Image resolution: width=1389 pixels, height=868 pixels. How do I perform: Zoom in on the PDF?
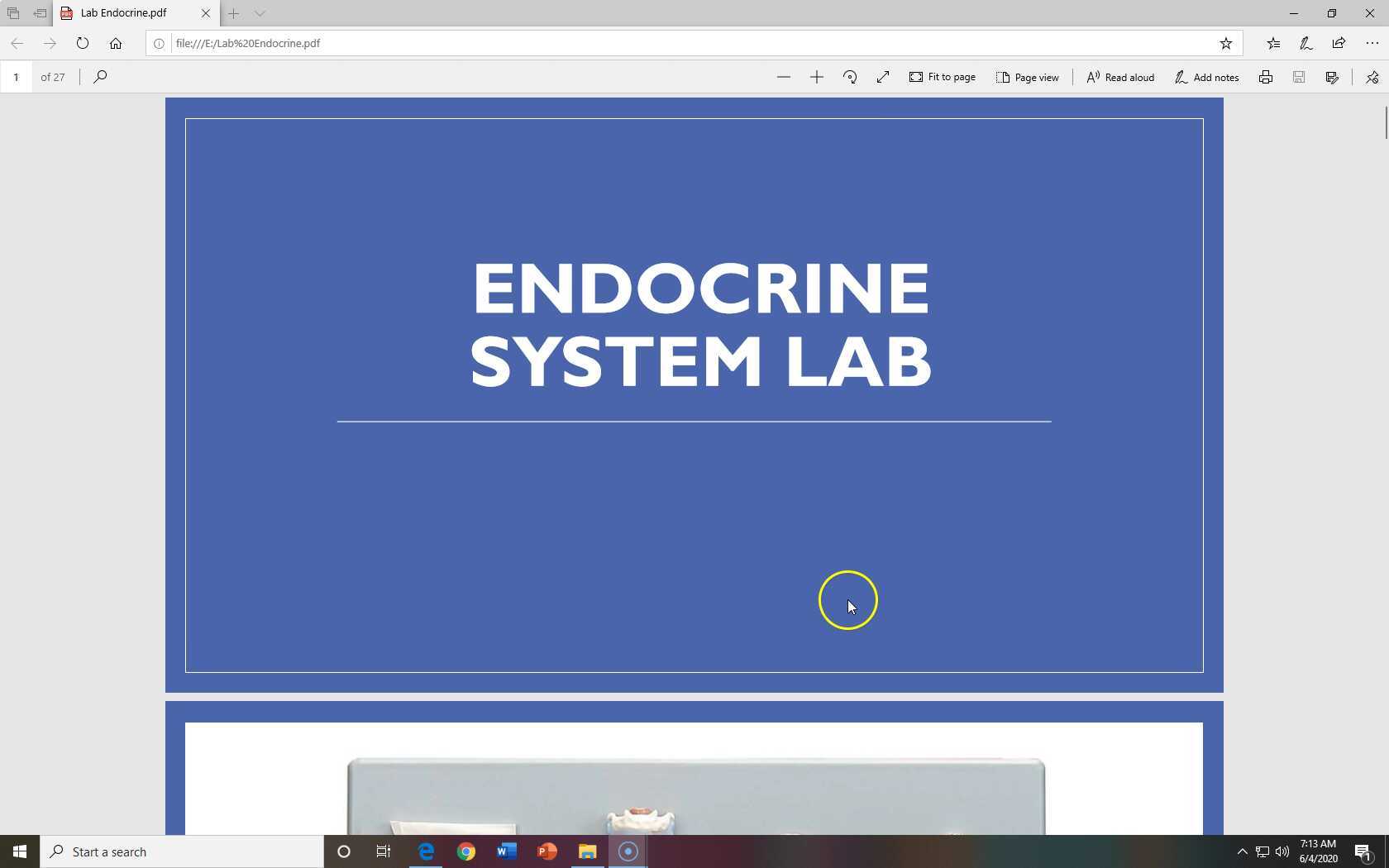(x=817, y=77)
